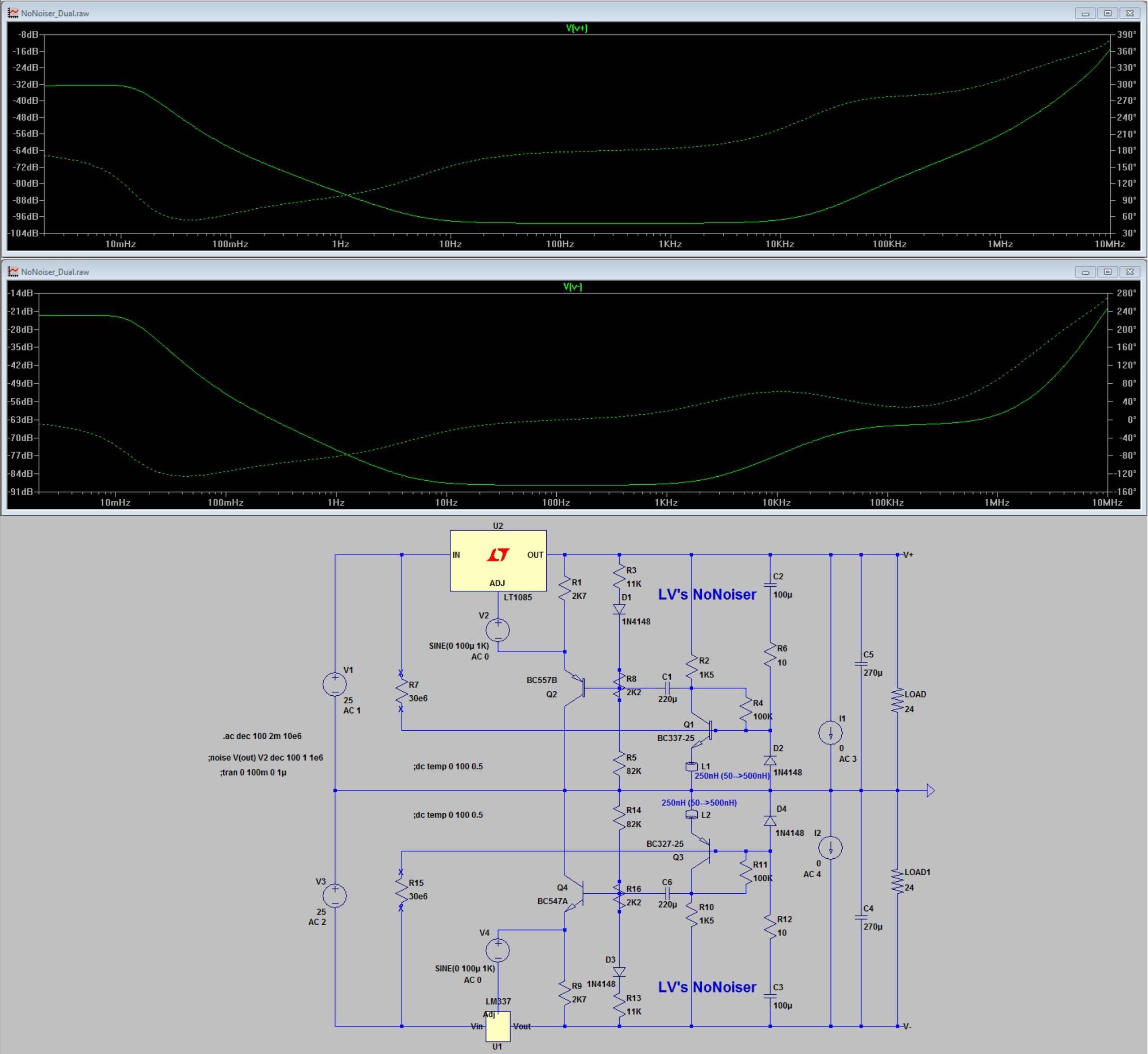Select resistor R7 30e6 symbol
The width and height of the screenshot is (1148, 1054).
[401, 691]
